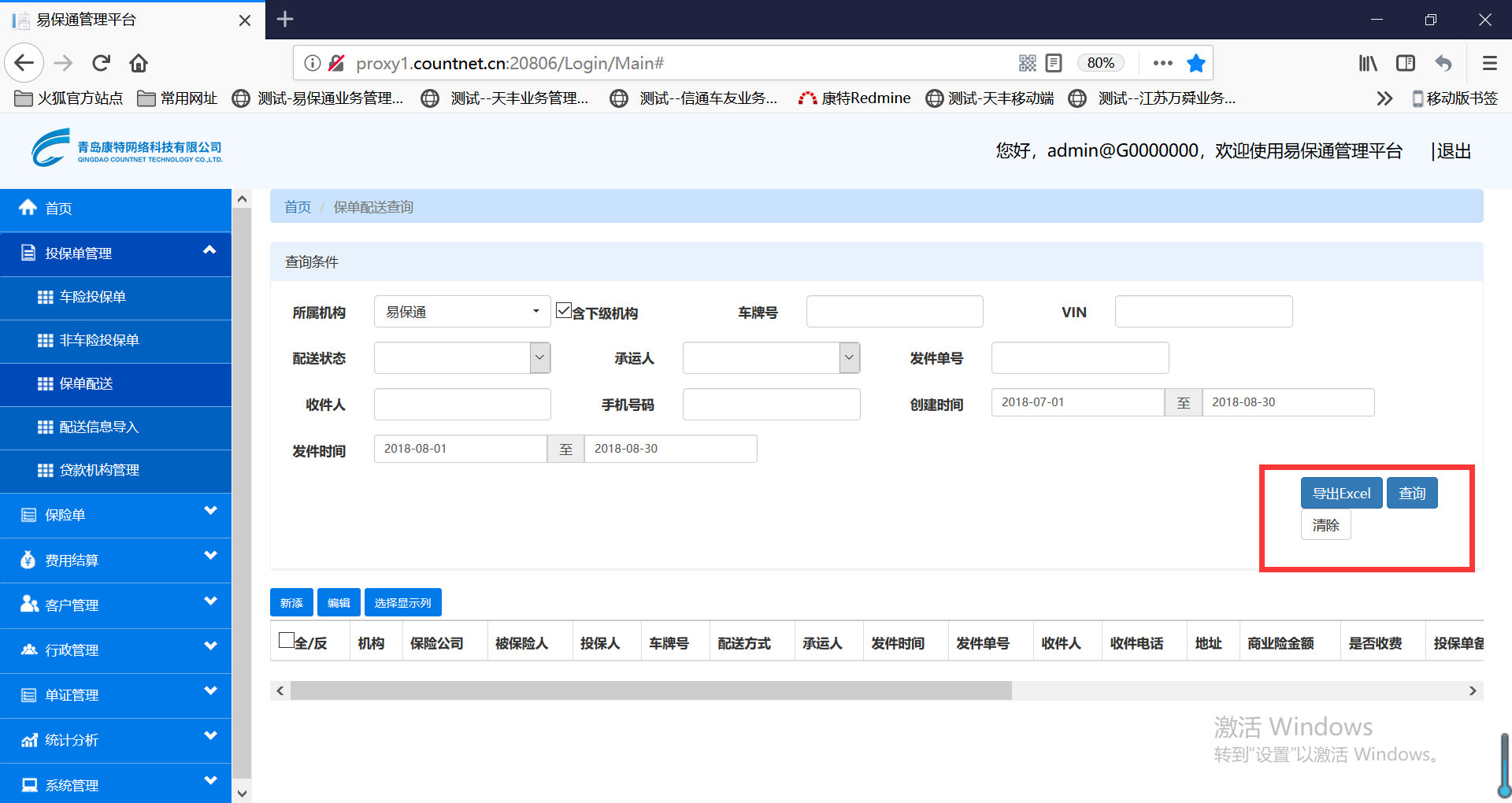1512x803 pixels.
Task: Expand the 保险单 sidebar menu
Action: 116,515
